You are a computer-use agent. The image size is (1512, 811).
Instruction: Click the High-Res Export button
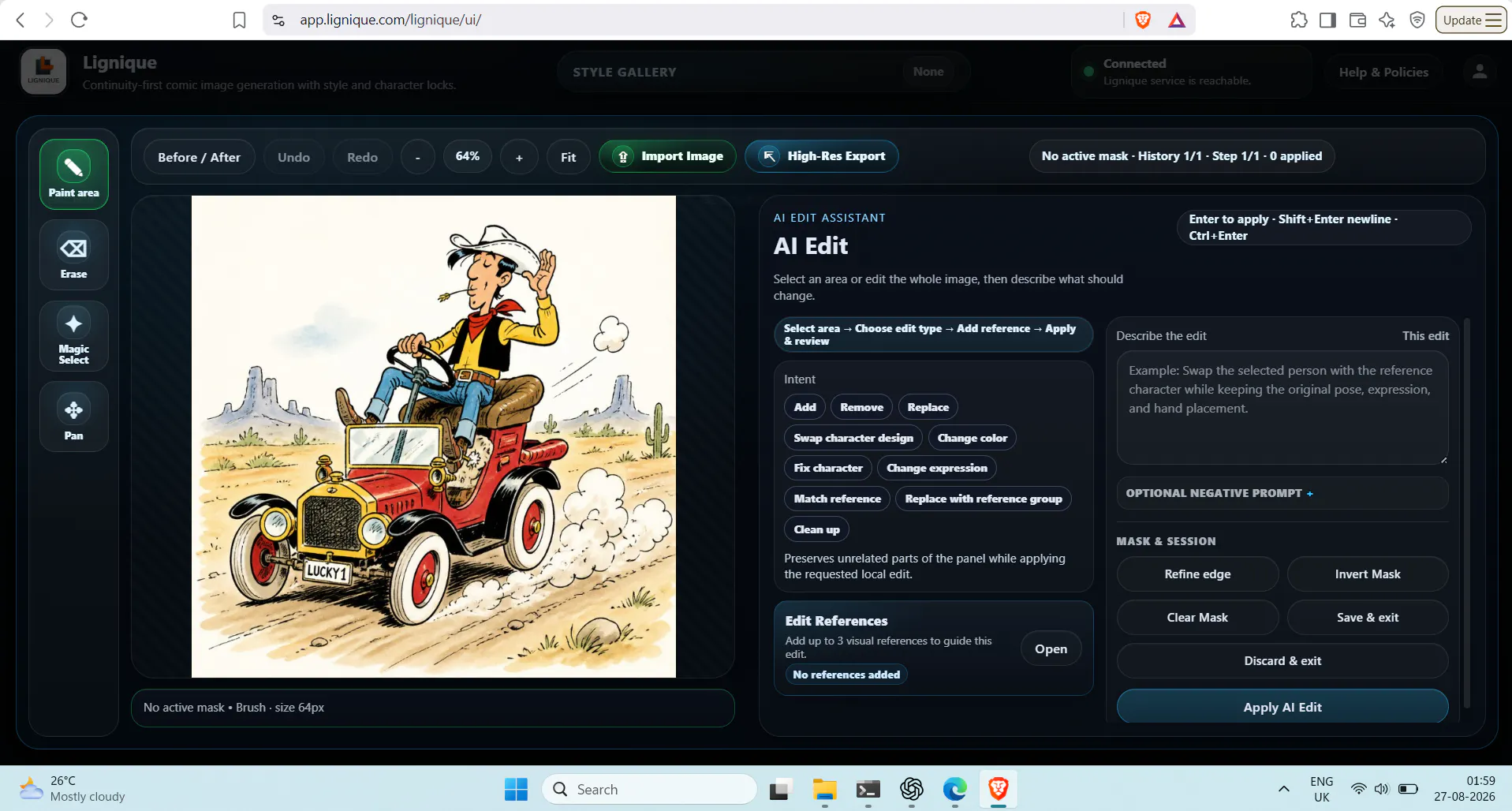(x=822, y=156)
